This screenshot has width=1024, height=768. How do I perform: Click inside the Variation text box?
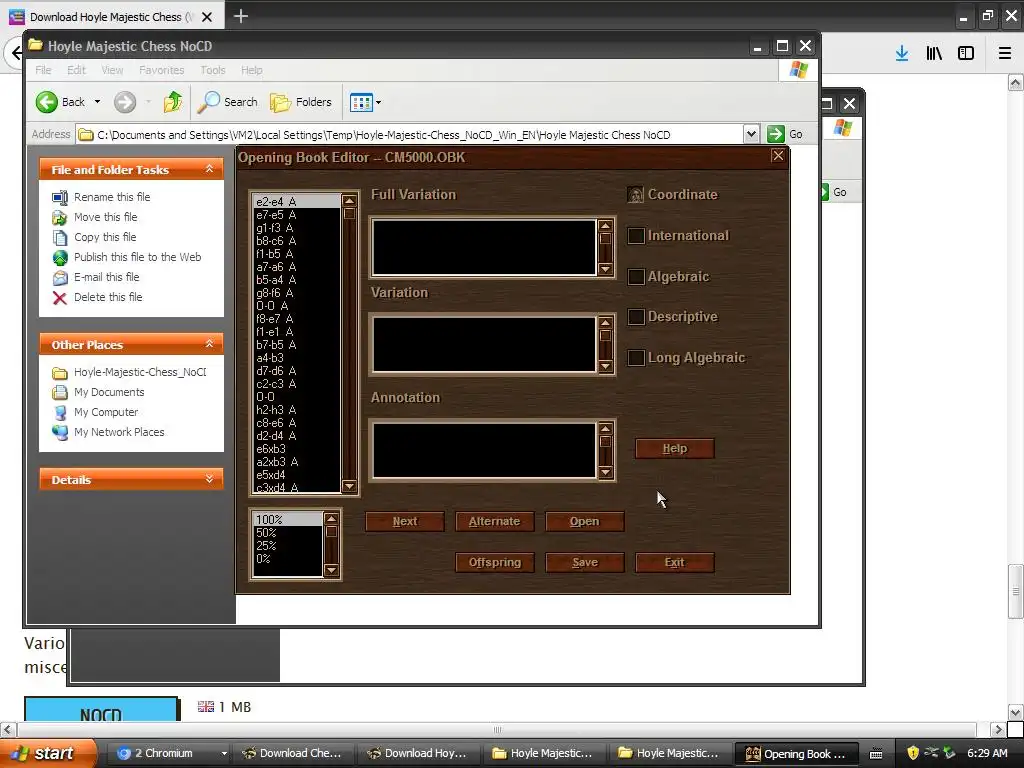(483, 344)
